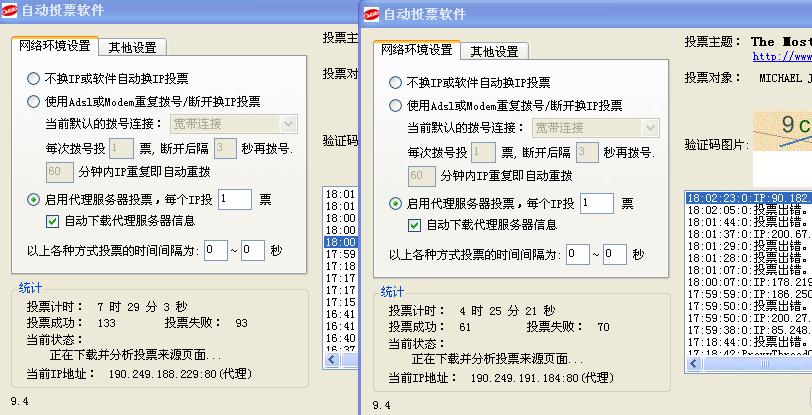Open the http://www link under 投票主题
The width and height of the screenshot is (812, 415).
pyautogui.click(x=784, y=57)
